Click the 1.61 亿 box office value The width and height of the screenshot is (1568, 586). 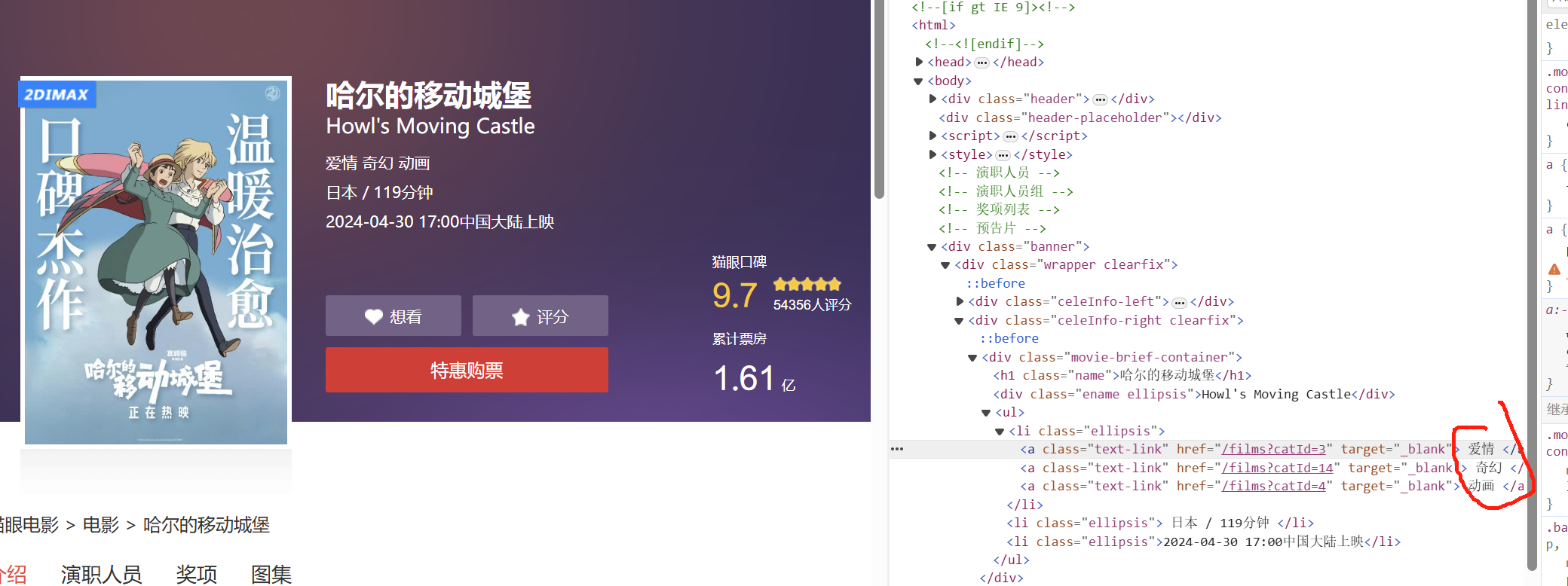tap(754, 378)
